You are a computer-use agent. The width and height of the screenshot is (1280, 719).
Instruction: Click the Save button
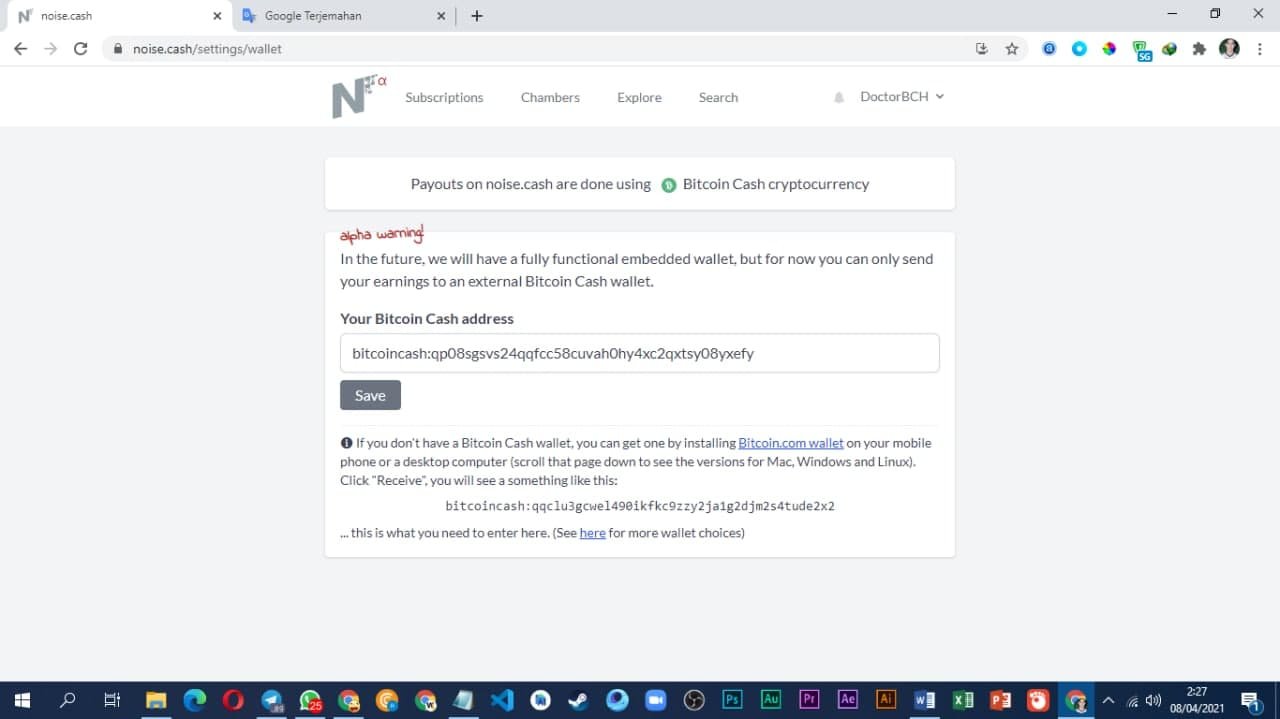[370, 395]
